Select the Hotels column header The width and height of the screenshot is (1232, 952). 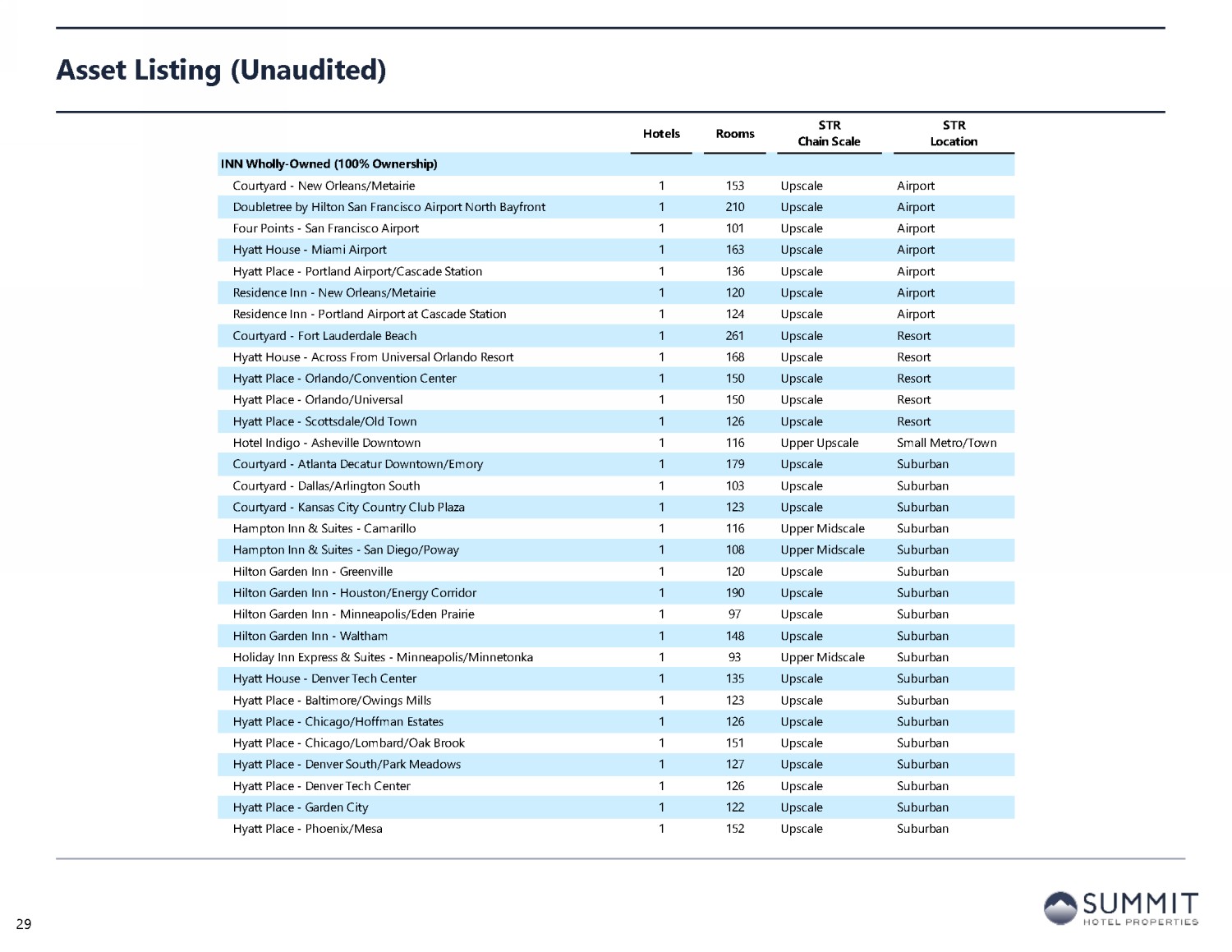click(x=661, y=134)
